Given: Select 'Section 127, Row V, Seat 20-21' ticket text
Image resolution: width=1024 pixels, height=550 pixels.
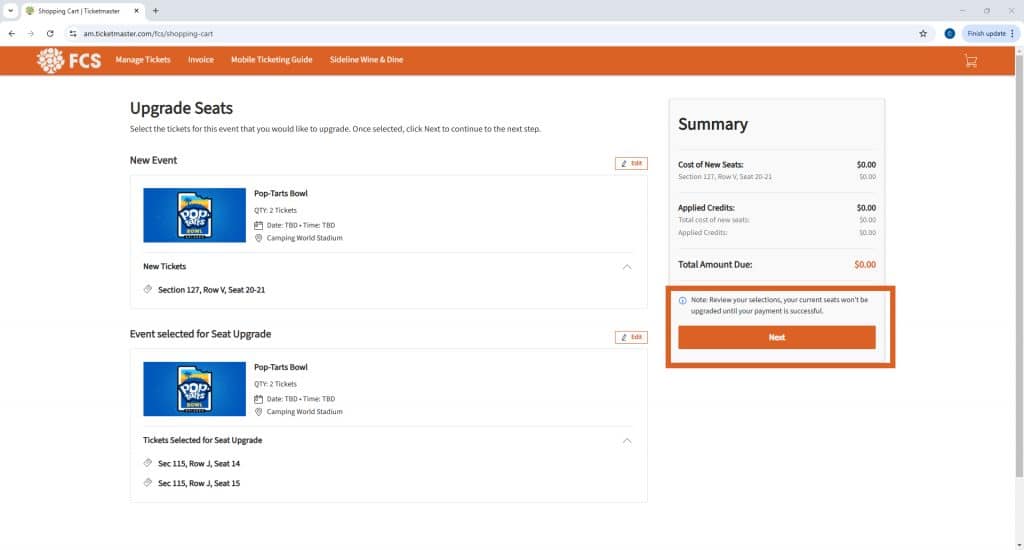Looking at the screenshot, I should (x=212, y=290).
